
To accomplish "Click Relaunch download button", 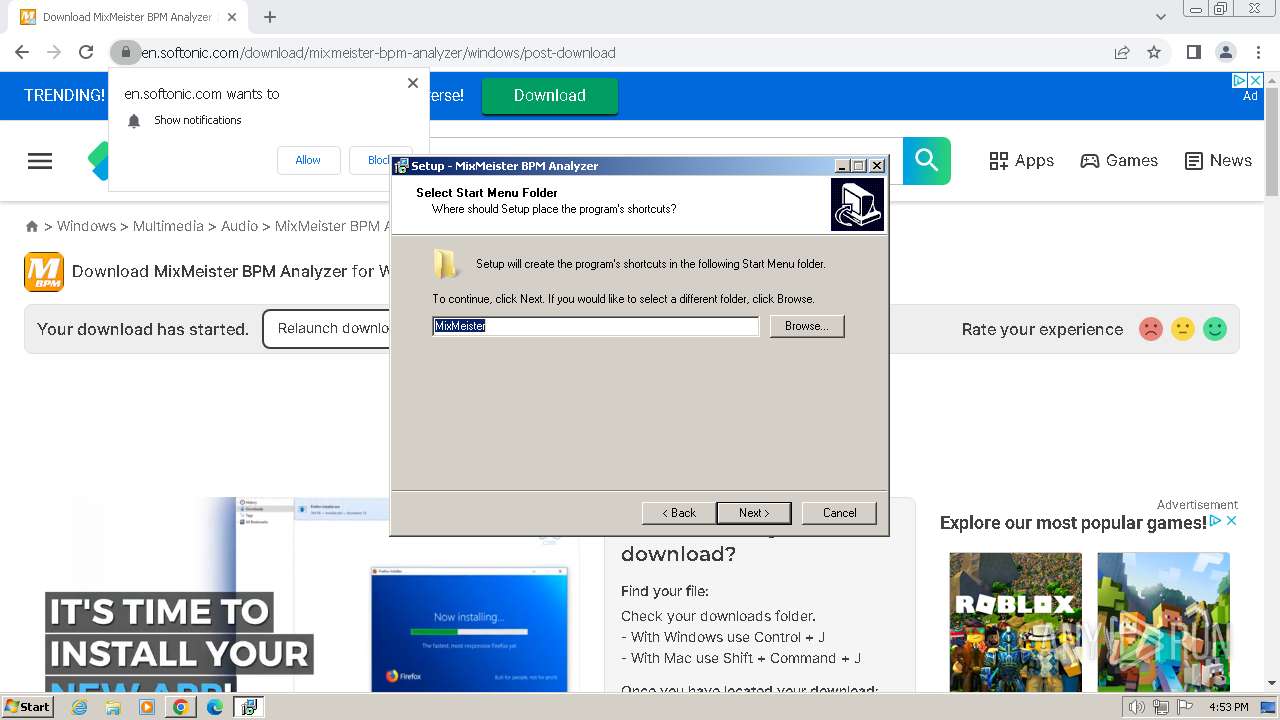I will [x=328, y=328].
